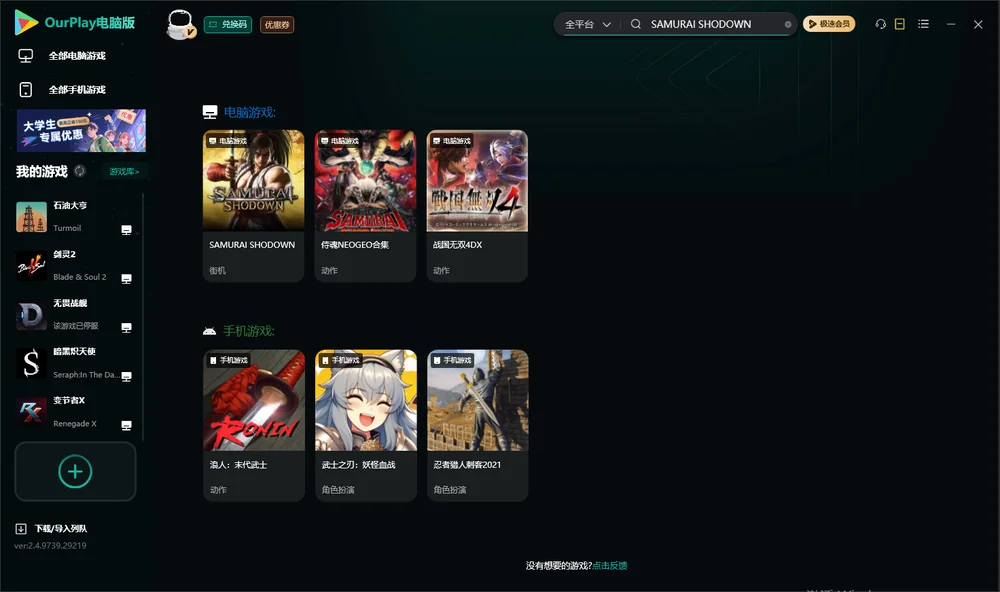Click the 战国无双4DX title text
The image size is (1000, 592).
coord(457,244)
